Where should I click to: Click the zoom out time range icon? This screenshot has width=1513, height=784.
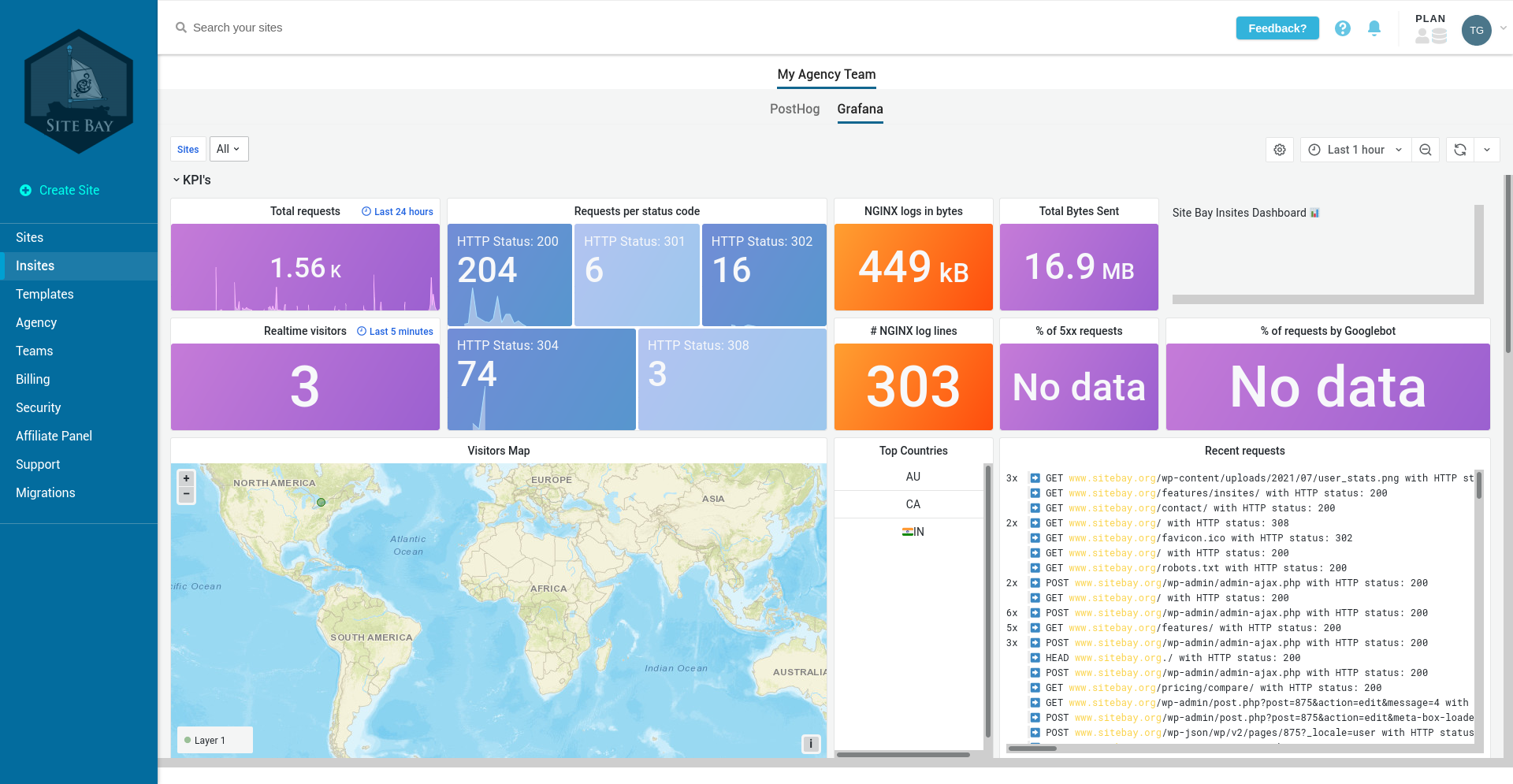coord(1426,150)
